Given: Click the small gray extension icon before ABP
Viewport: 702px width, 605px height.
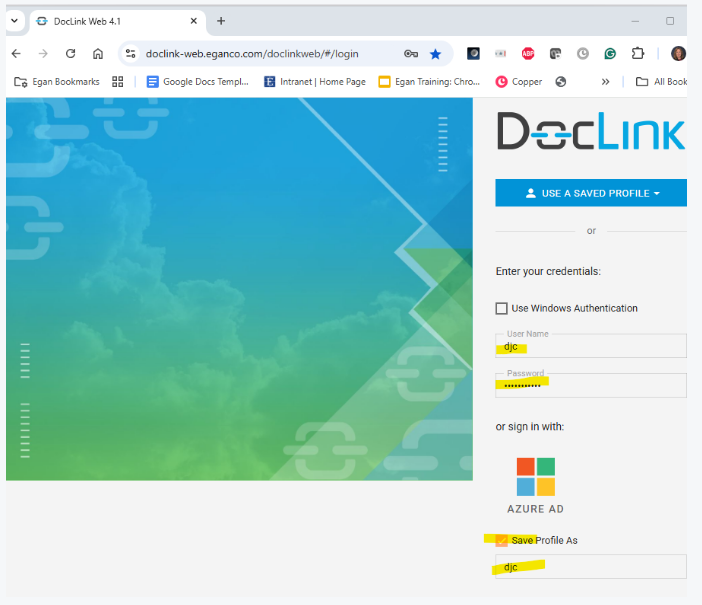Looking at the screenshot, I should pos(501,54).
